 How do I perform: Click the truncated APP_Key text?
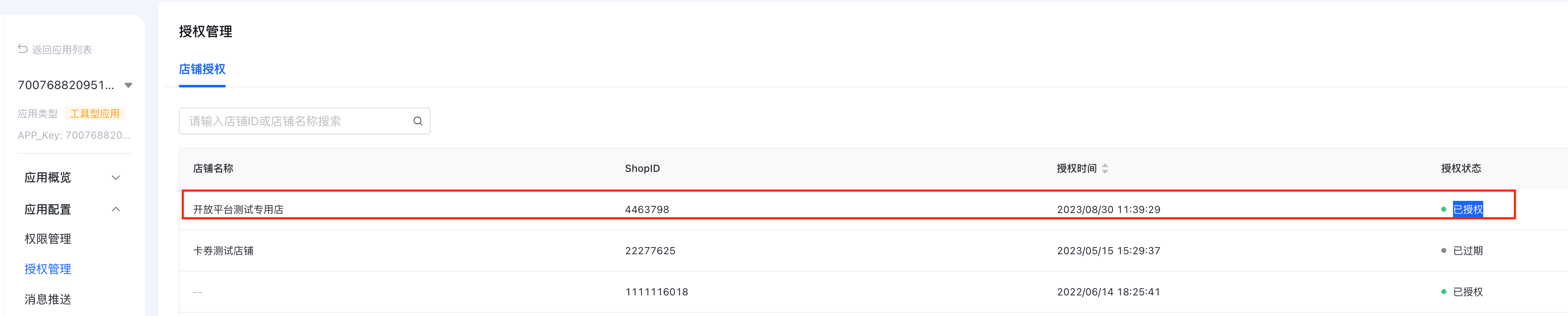coord(73,135)
